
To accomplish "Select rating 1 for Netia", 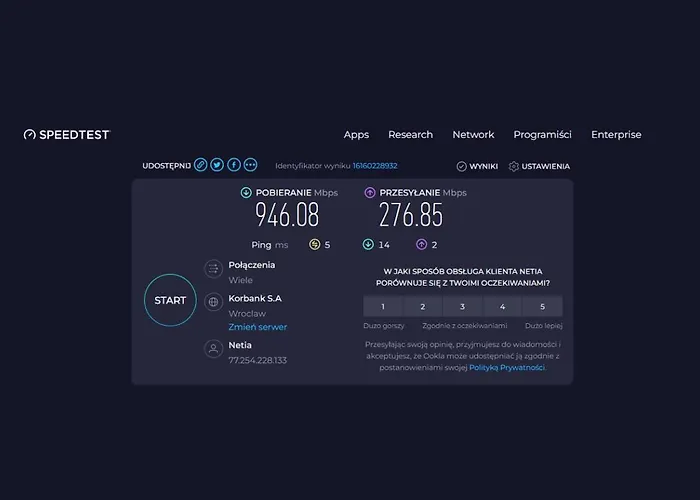I will [x=383, y=307].
